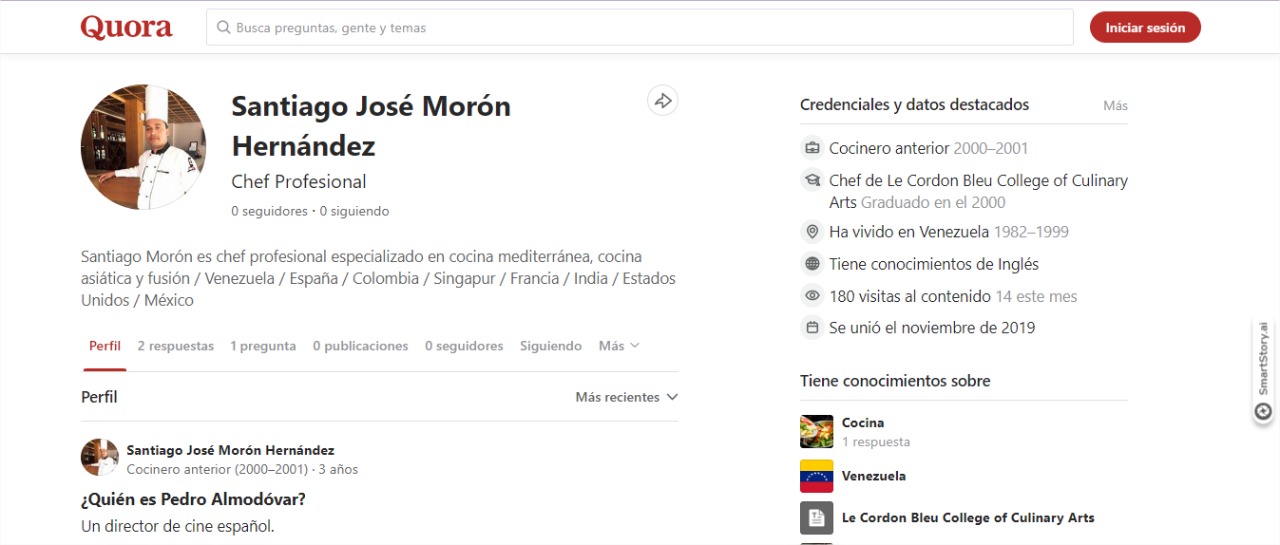The width and height of the screenshot is (1280, 545).
Task: Click the share arrow icon
Action: 662,100
